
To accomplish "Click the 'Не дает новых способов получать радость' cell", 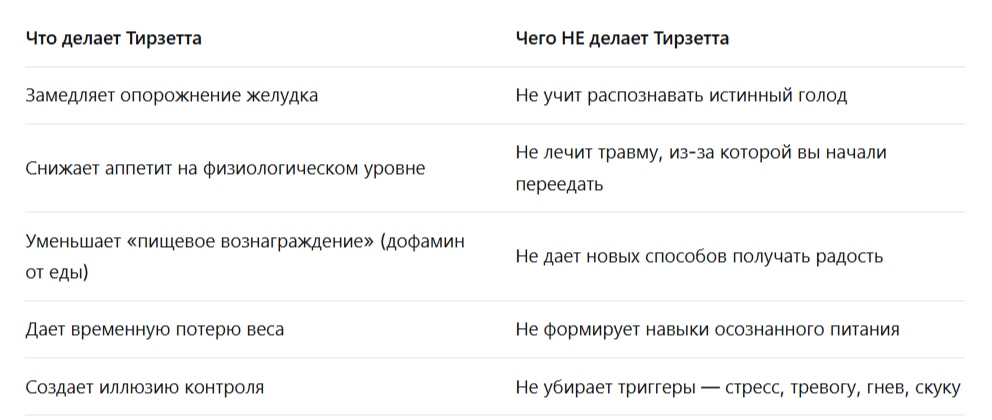I will pyautogui.click(x=699, y=257).
